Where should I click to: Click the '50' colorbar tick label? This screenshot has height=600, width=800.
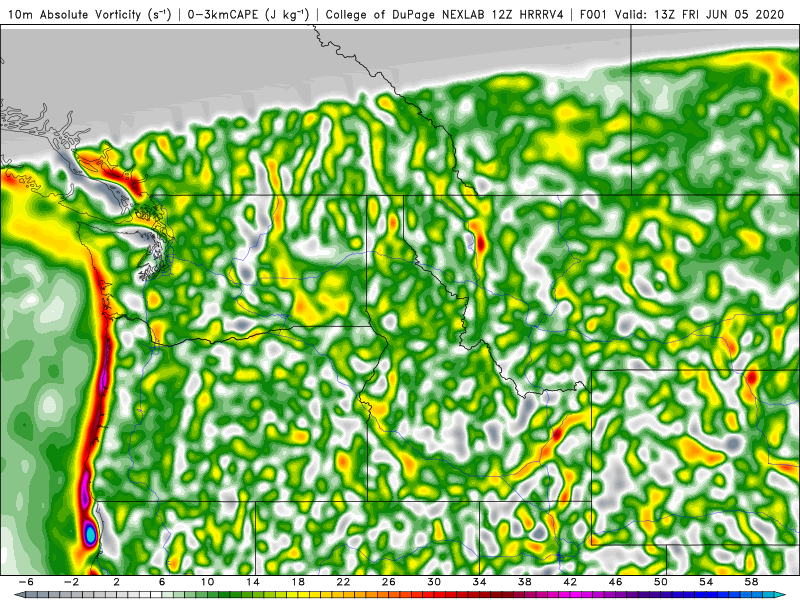coord(661,582)
